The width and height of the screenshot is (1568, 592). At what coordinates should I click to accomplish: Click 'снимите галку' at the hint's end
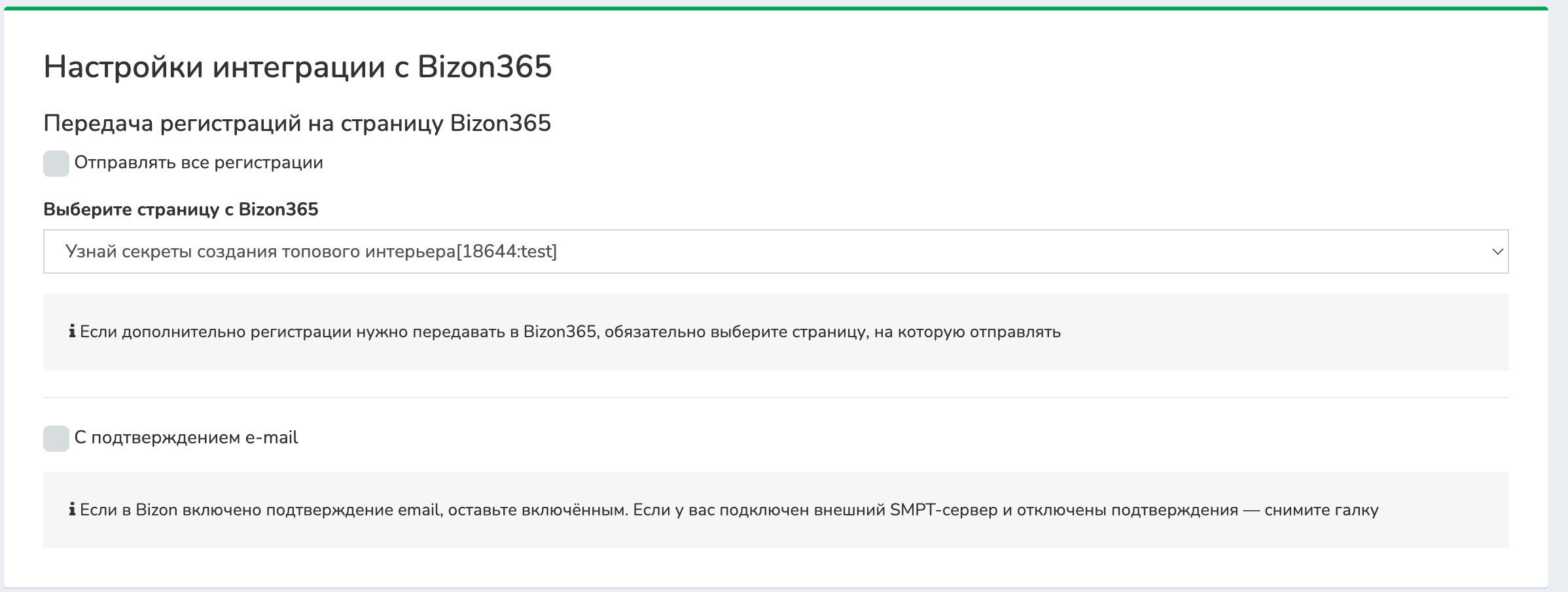(1321, 511)
